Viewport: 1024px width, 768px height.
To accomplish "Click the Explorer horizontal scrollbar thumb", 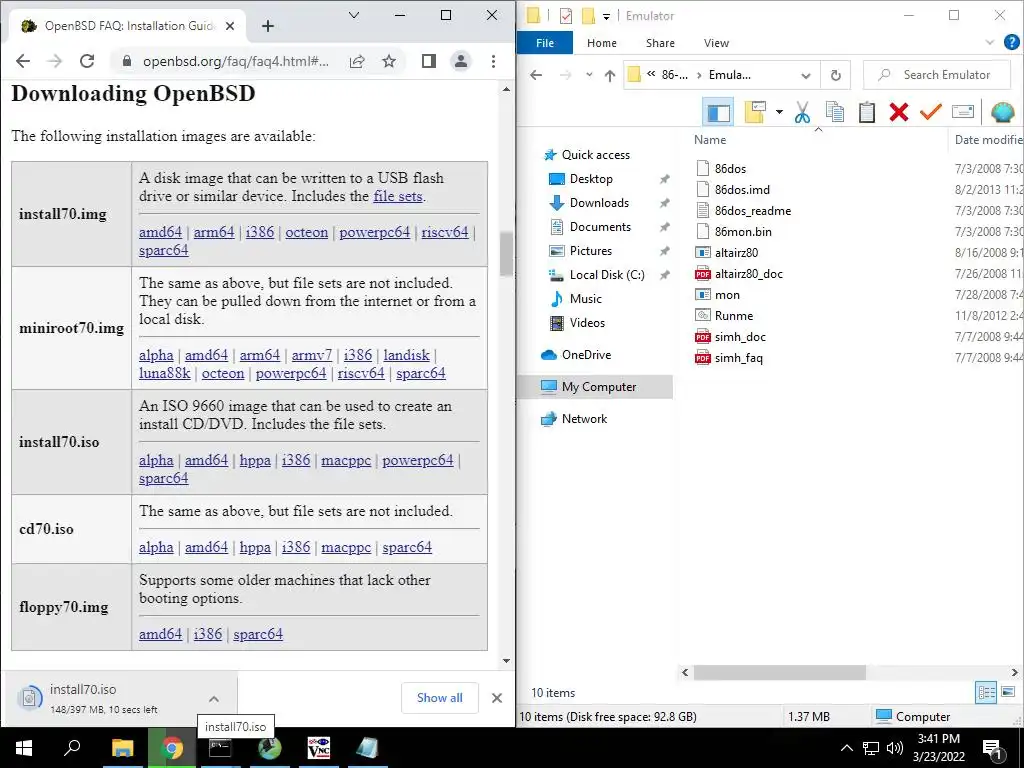I will pyautogui.click(x=779, y=672).
